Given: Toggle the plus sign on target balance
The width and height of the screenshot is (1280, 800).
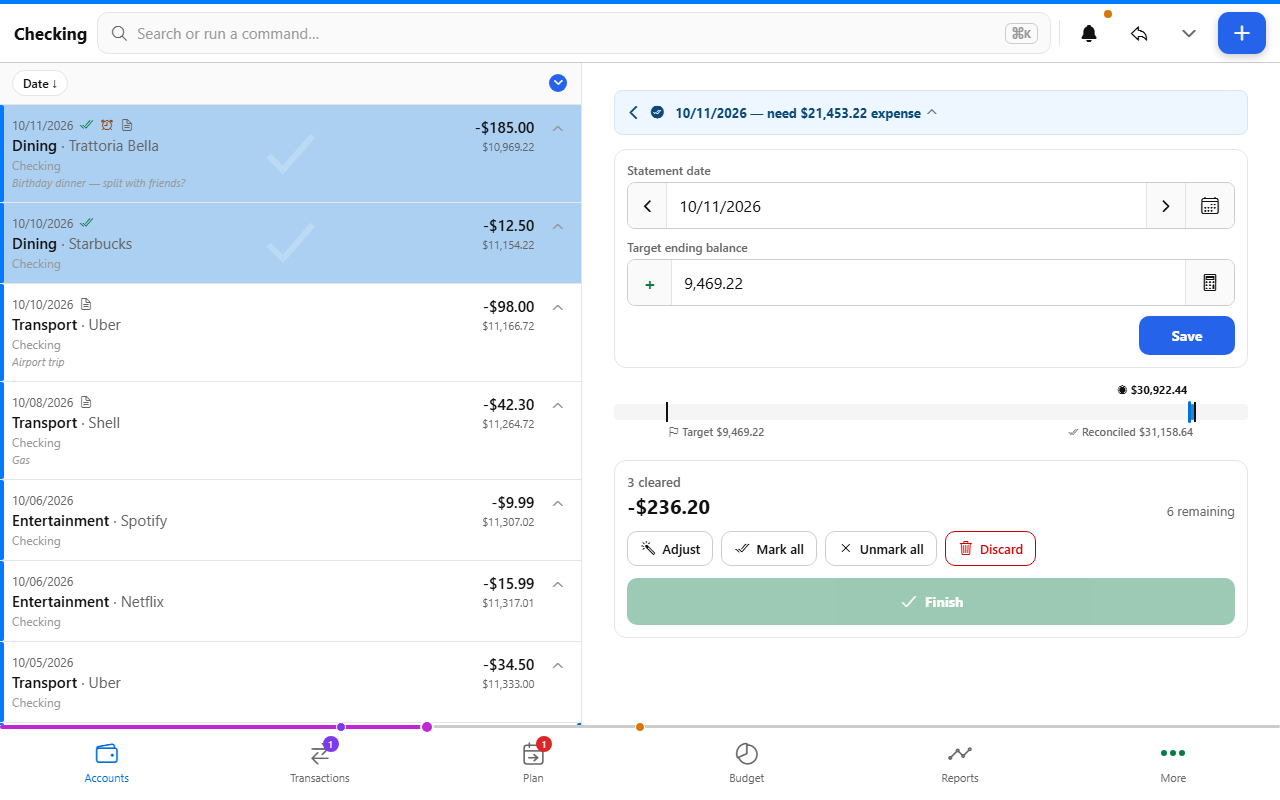Looking at the screenshot, I should point(650,284).
